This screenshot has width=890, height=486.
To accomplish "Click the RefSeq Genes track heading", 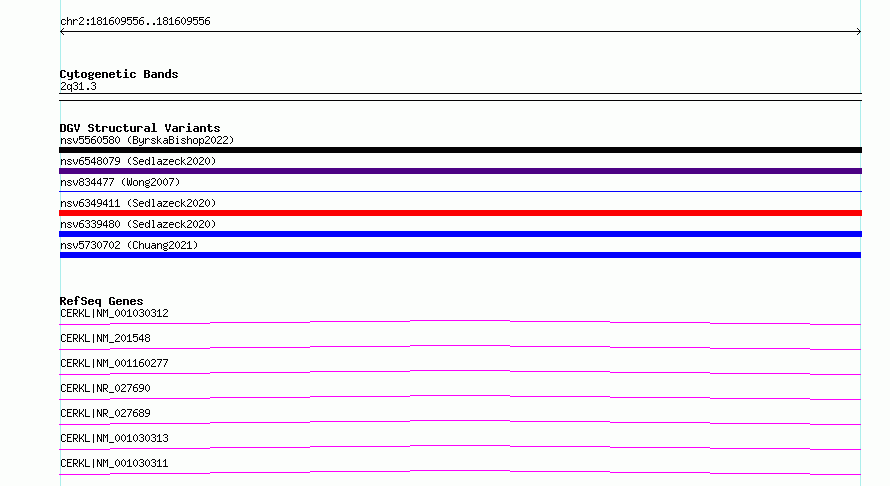I will 101,301.
